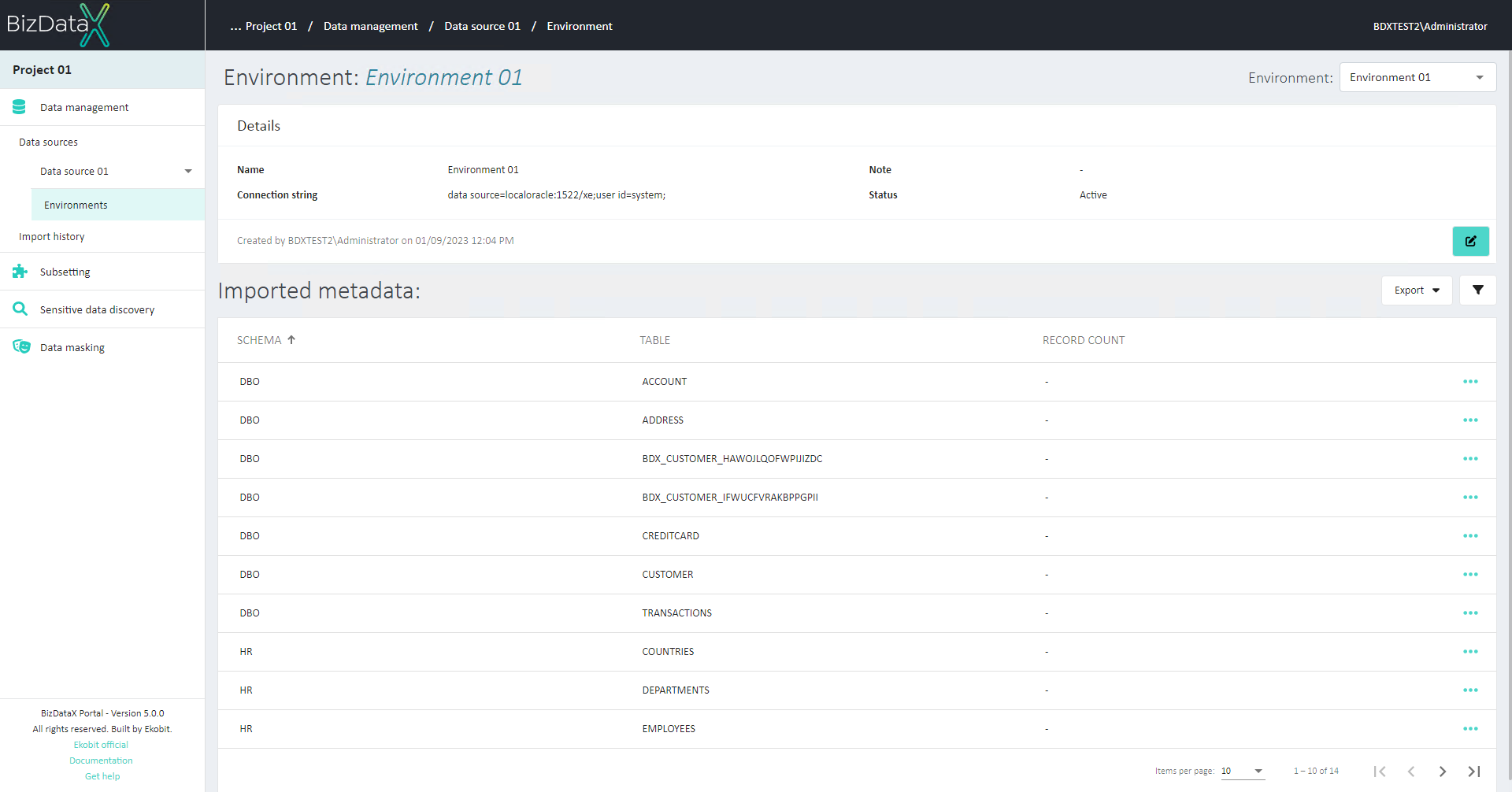The width and height of the screenshot is (1512, 792).
Task: Go to Project 01 breadcrumb
Action: [x=271, y=26]
